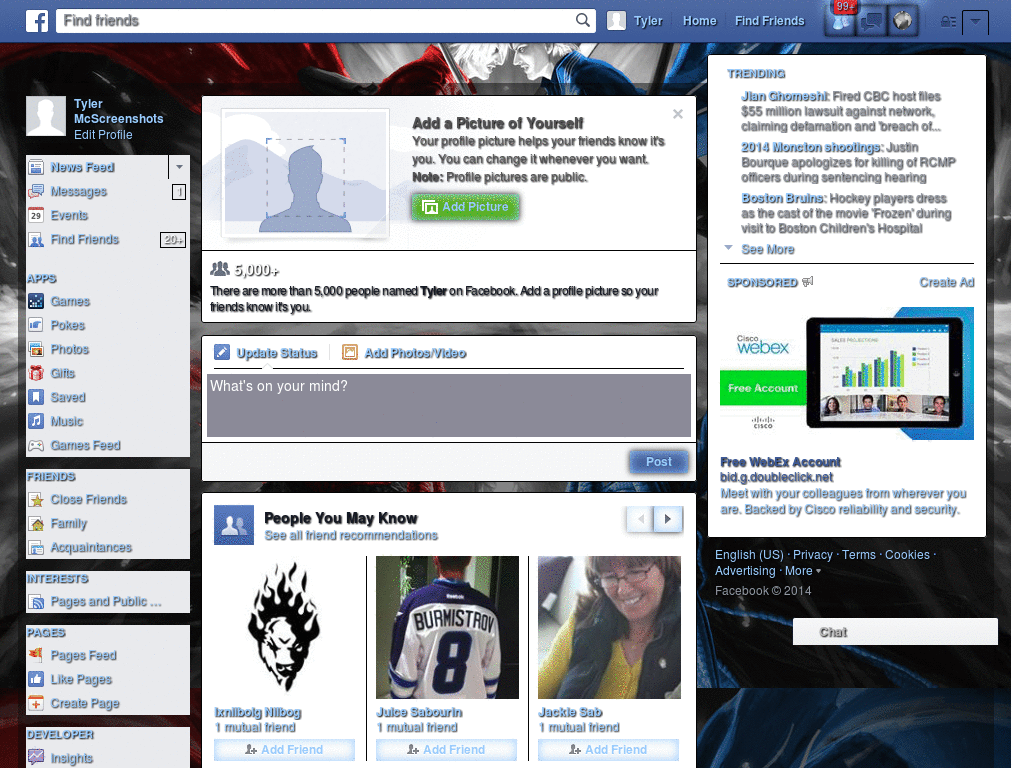Add Friend Ixnilbolg Nilbog
The width and height of the screenshot is (1024, 768).
tap(284, 750)
